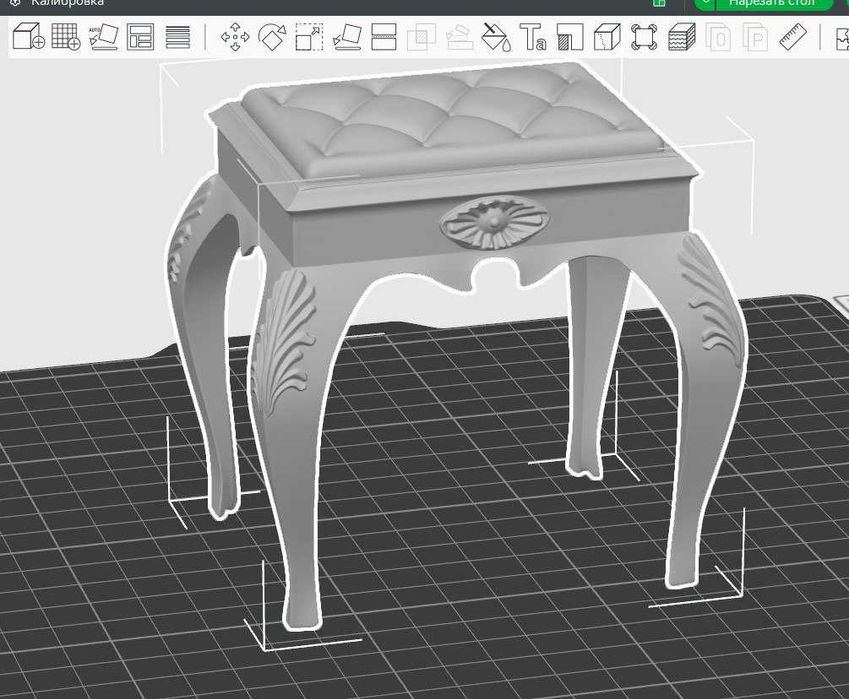
Task: Activate the Rotate tool
Action: (272, 37)
